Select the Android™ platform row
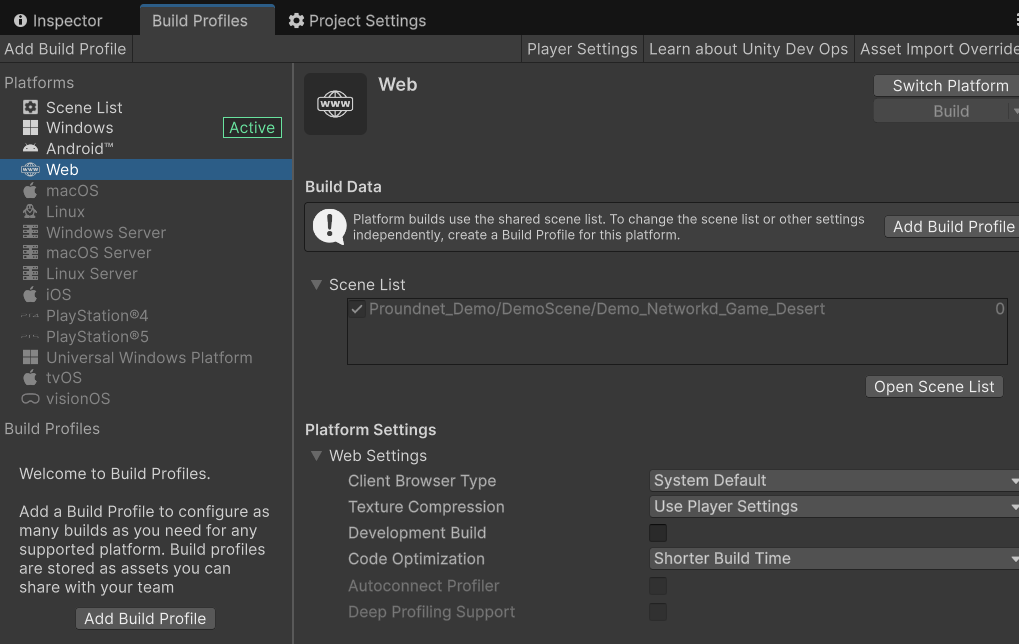The image size is (1019, 644). click(x=146, y=149)
